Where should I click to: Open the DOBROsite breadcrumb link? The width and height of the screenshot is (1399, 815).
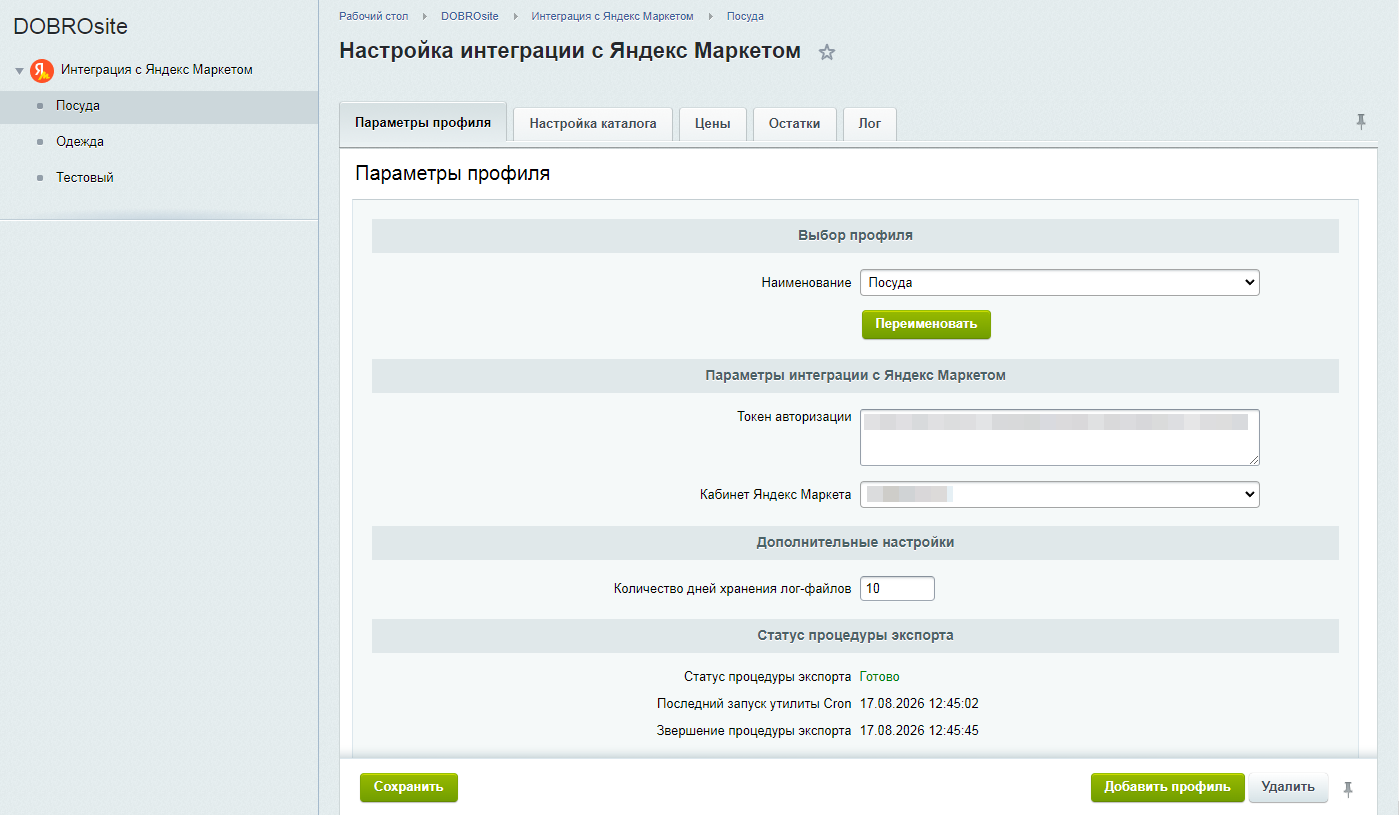click(469, 17)
